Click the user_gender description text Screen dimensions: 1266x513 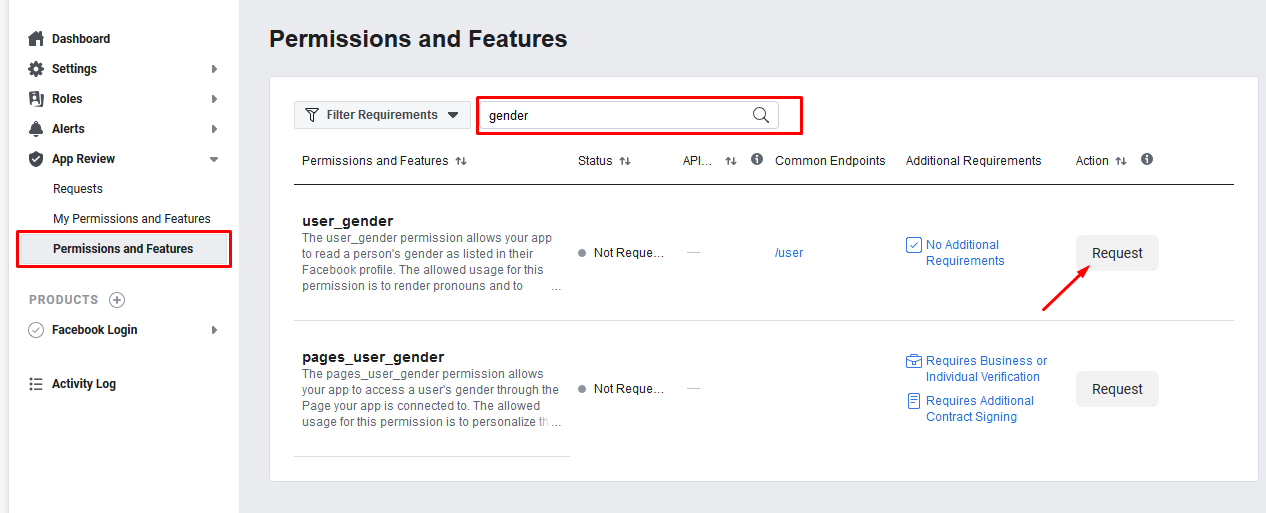(431, 262)
